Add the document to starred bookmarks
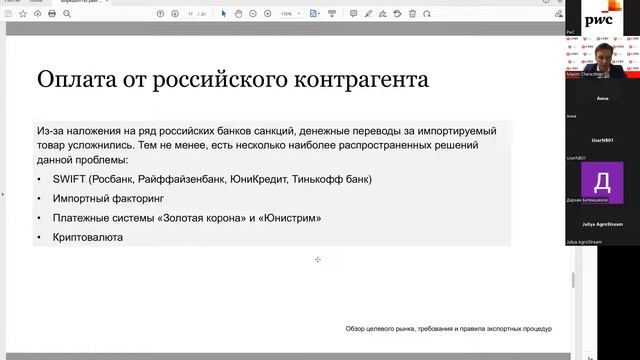 tap(23, 14)
